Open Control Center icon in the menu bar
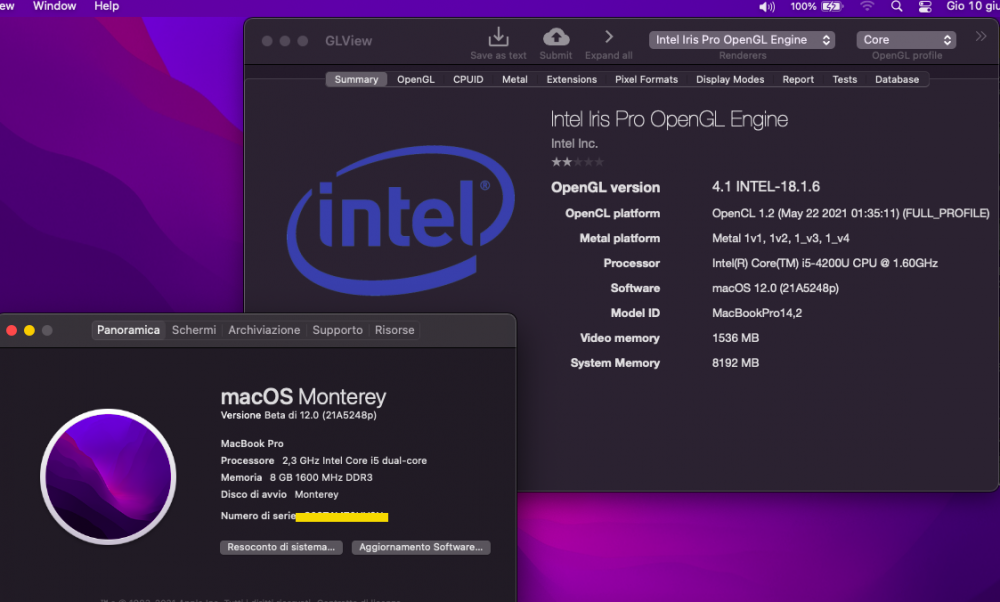This screenshot has height=602, width=1000. (x=925, y=6)
